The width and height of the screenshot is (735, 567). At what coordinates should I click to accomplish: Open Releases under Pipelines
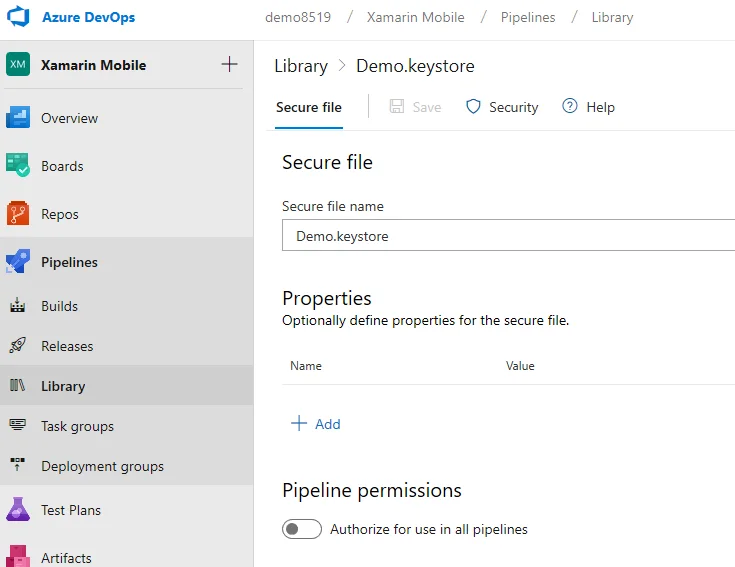(67, 346)
